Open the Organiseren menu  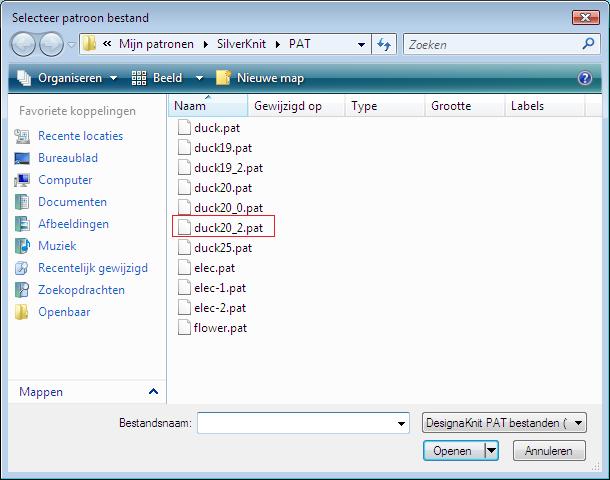coord(68,78)
